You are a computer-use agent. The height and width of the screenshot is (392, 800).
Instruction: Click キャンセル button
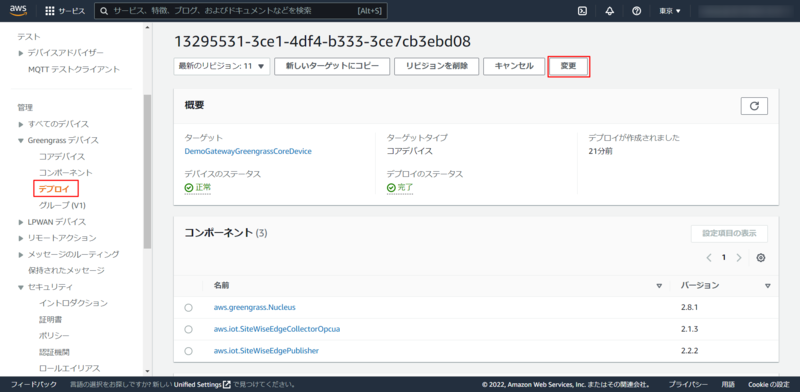pyautogui.click(x=514, y=66)
